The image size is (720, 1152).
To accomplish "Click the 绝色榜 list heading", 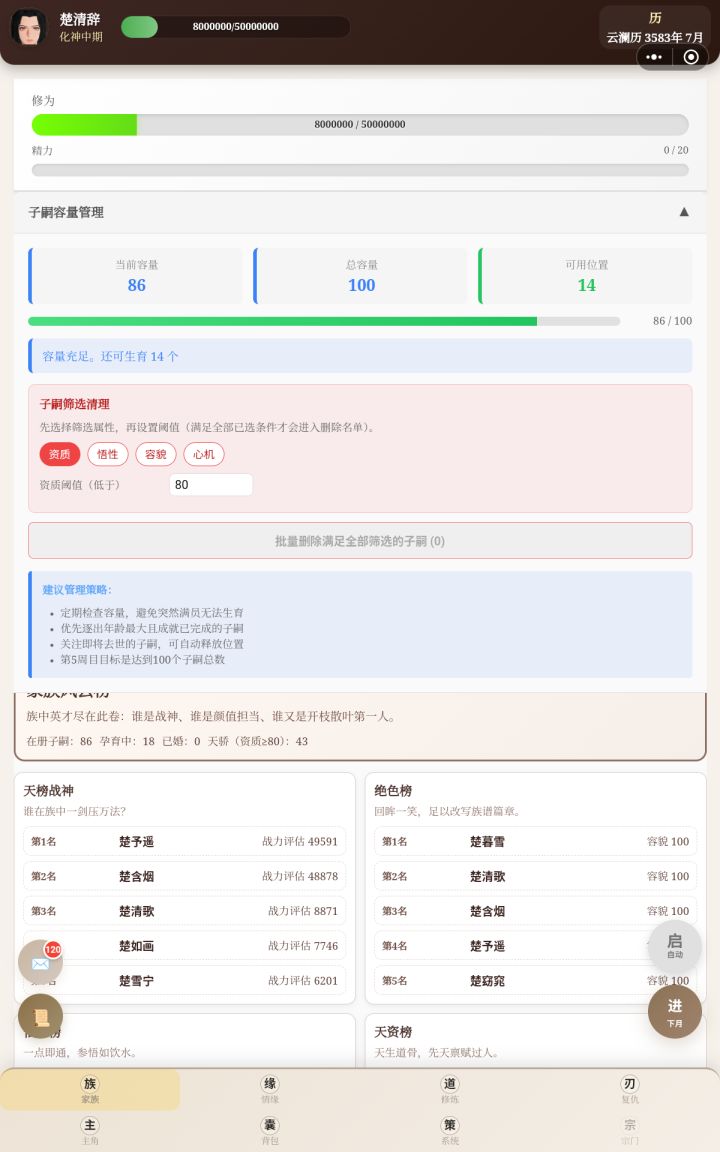I will (x=393, y=791).
